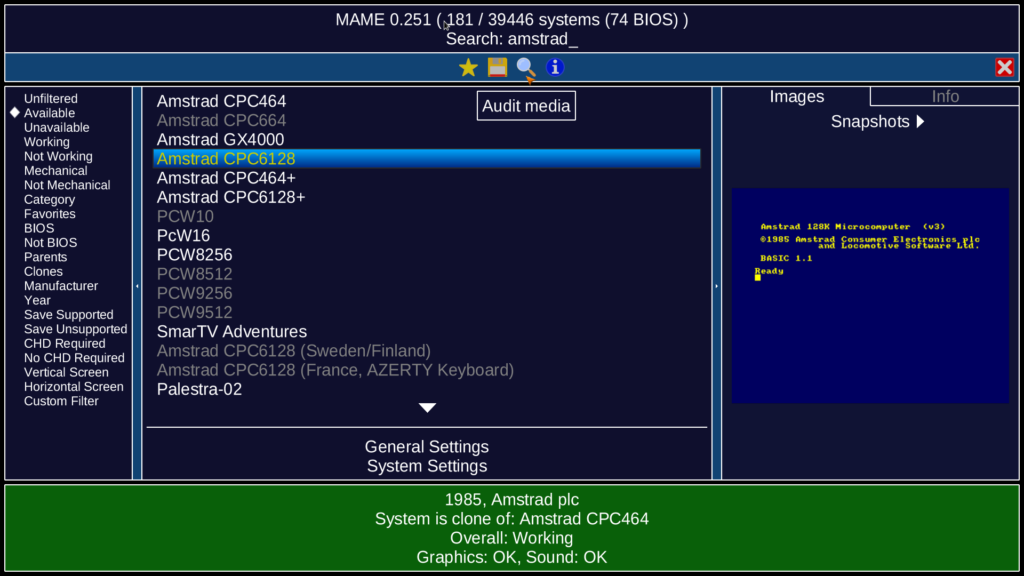Viewport: 1024px width, 576px height.
Task: Switch to the Info tab
Action: [x=944, y=97]
